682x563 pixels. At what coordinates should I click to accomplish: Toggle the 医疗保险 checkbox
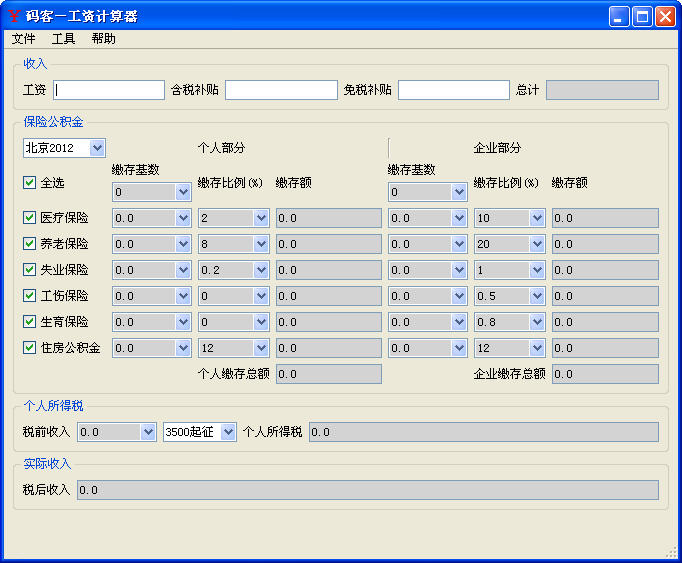pos(29,218)
